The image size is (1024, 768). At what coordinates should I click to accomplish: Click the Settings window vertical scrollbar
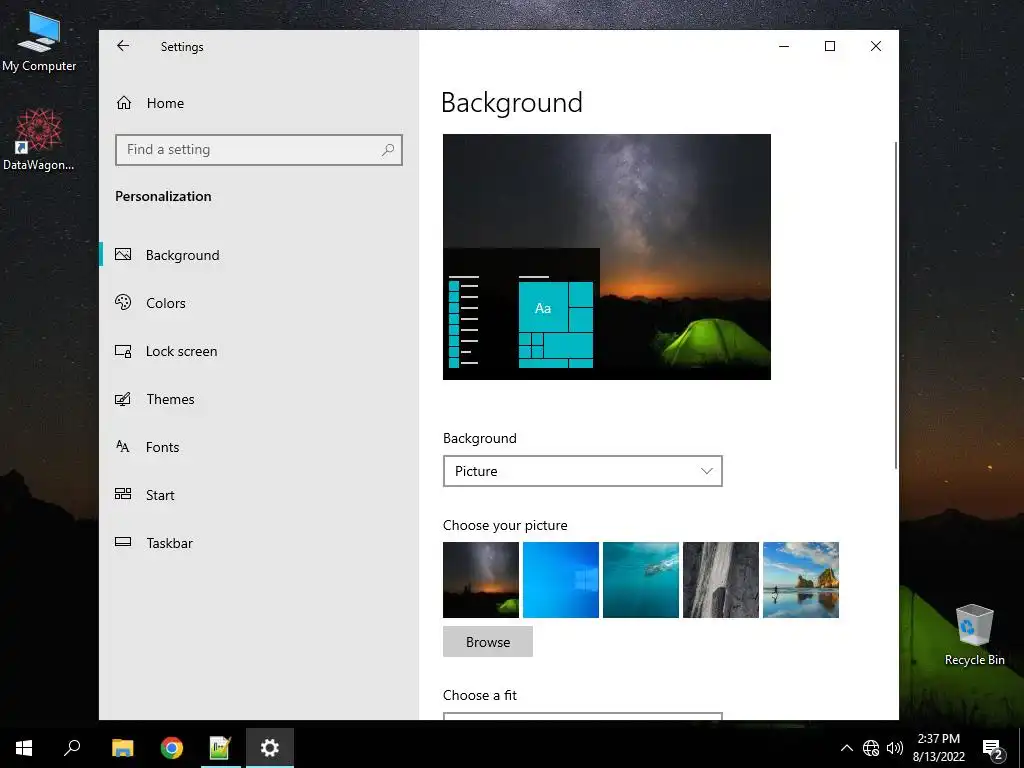(x=896, y=305)
